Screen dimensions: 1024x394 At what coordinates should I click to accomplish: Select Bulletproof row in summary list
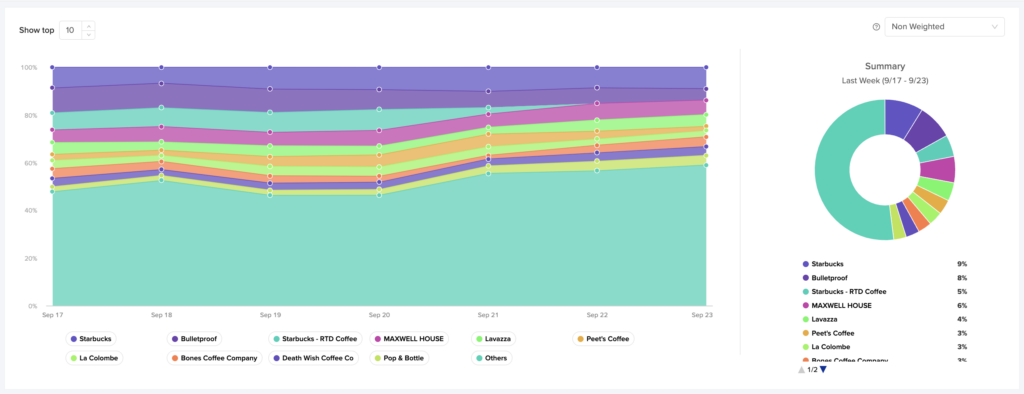click(x=885, y=278)
